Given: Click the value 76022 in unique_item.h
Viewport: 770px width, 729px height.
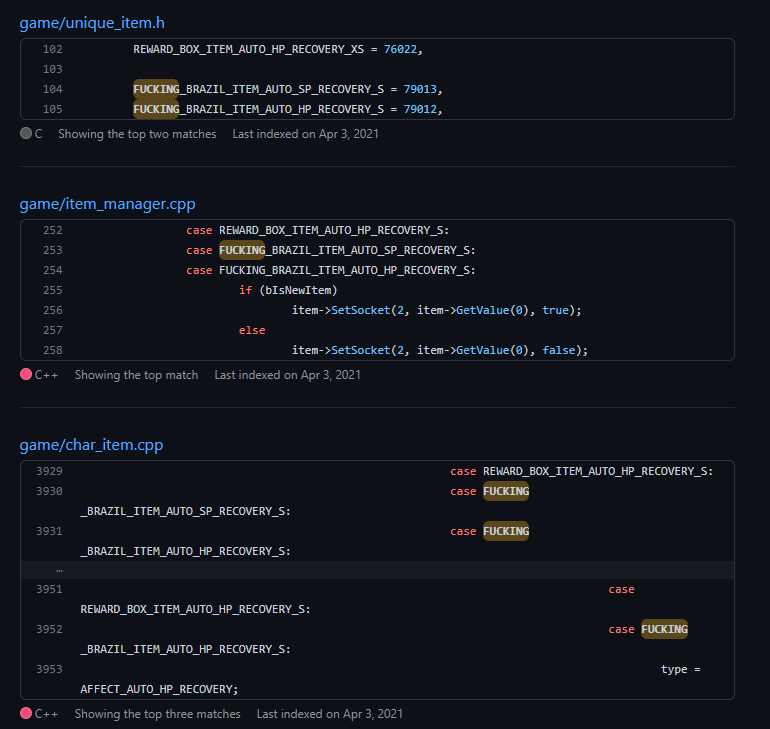Looking at the screenshot, I should click(x=400, y=49).
